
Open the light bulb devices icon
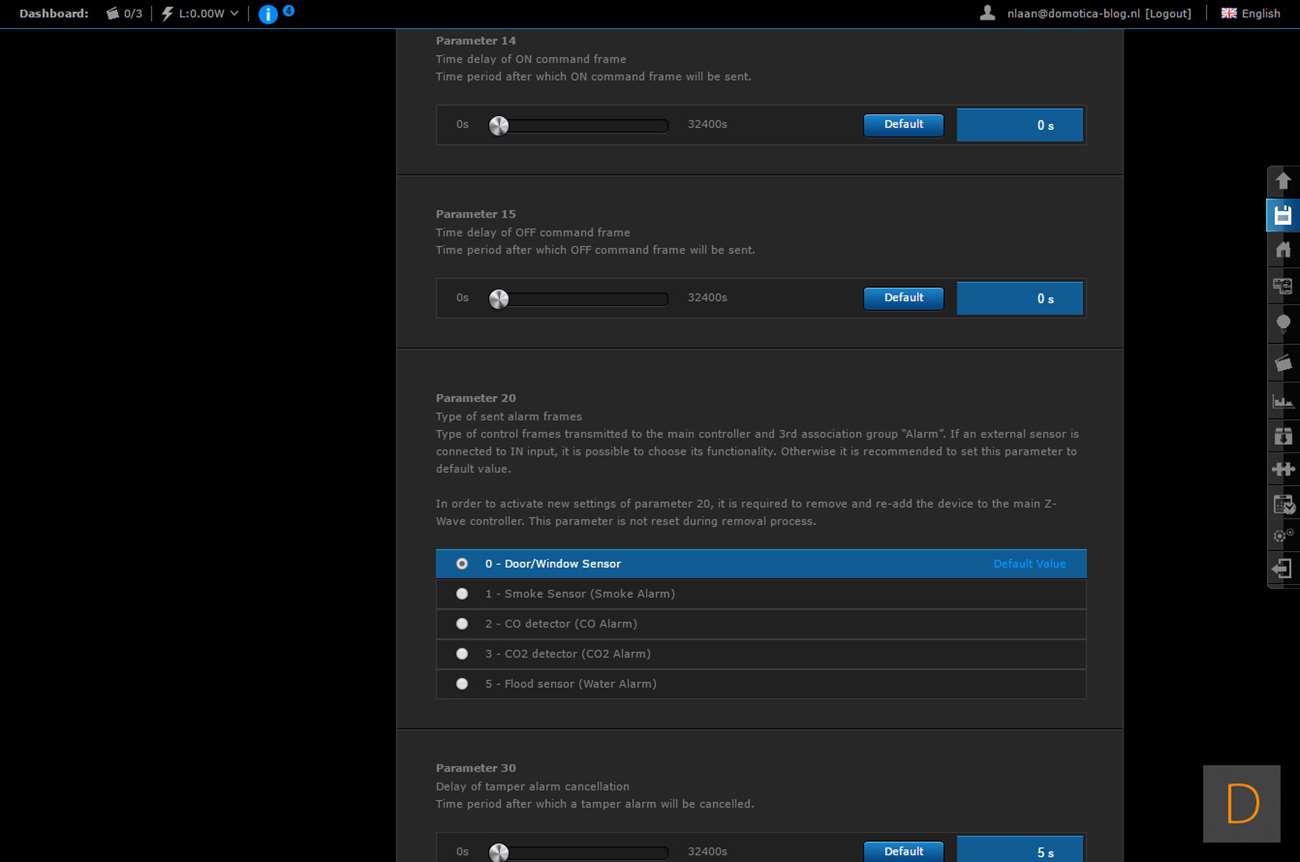coord(1283,323)
